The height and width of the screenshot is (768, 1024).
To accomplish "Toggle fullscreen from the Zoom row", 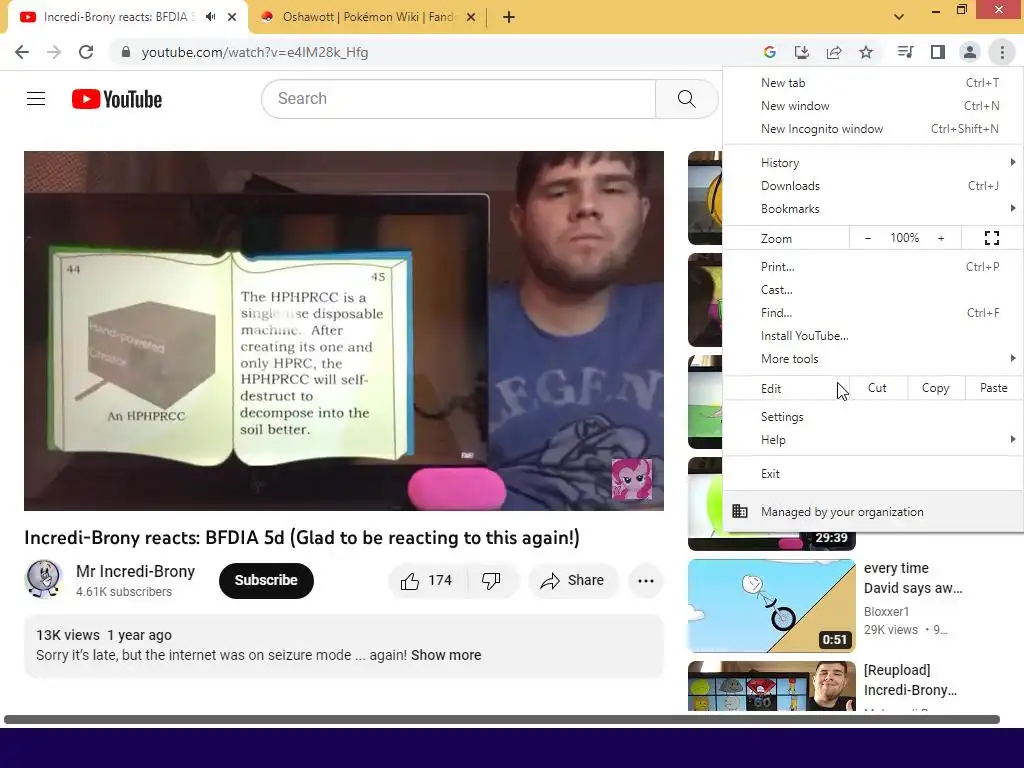I will (x=992, y=238).
